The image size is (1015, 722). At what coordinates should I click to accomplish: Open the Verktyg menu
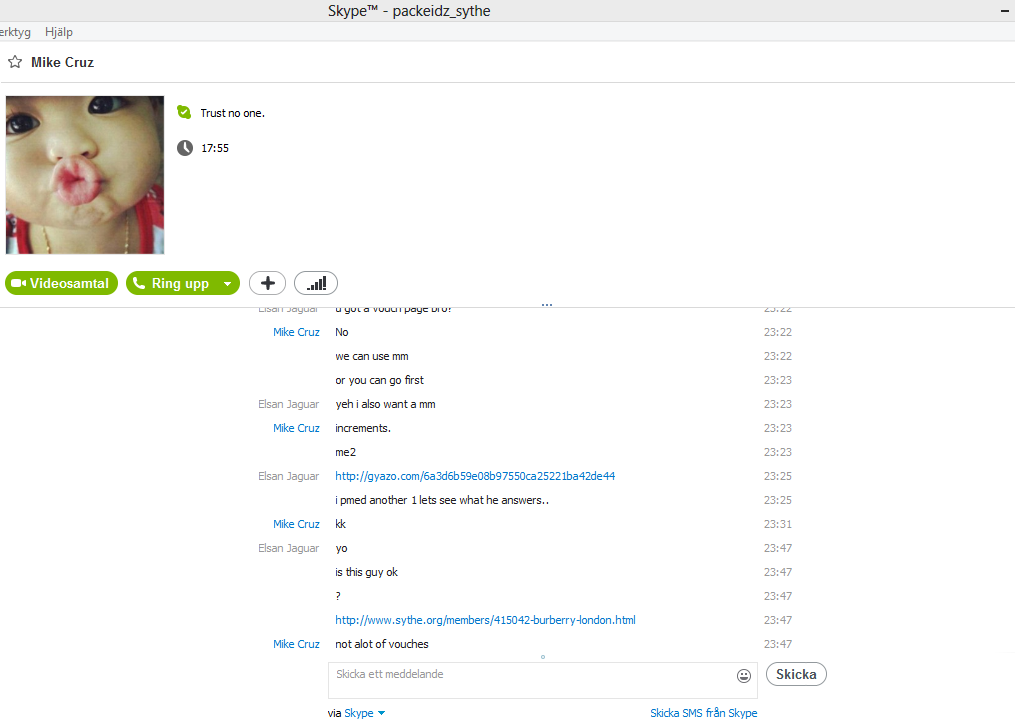(x=15, y=32)
